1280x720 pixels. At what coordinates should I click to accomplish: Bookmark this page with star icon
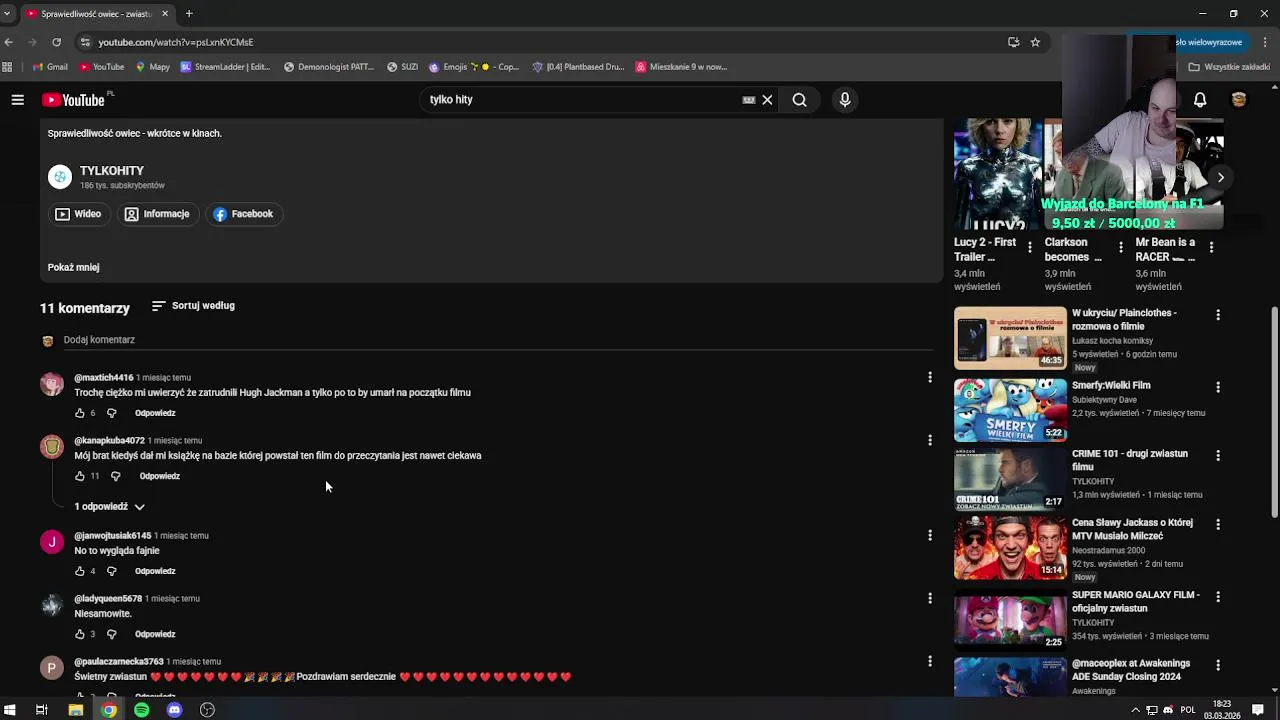click(1035, 42)
